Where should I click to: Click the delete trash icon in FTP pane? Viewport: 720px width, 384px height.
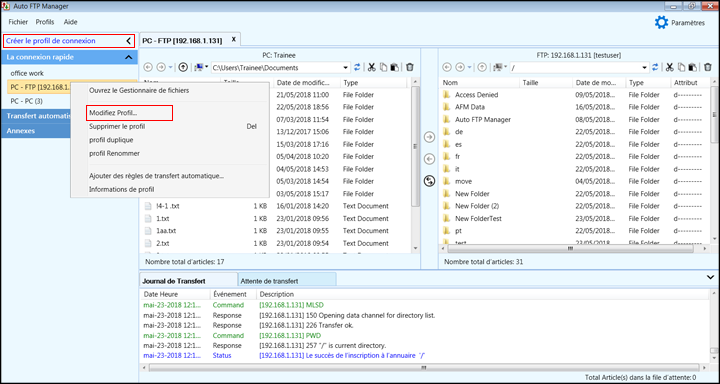708,68
